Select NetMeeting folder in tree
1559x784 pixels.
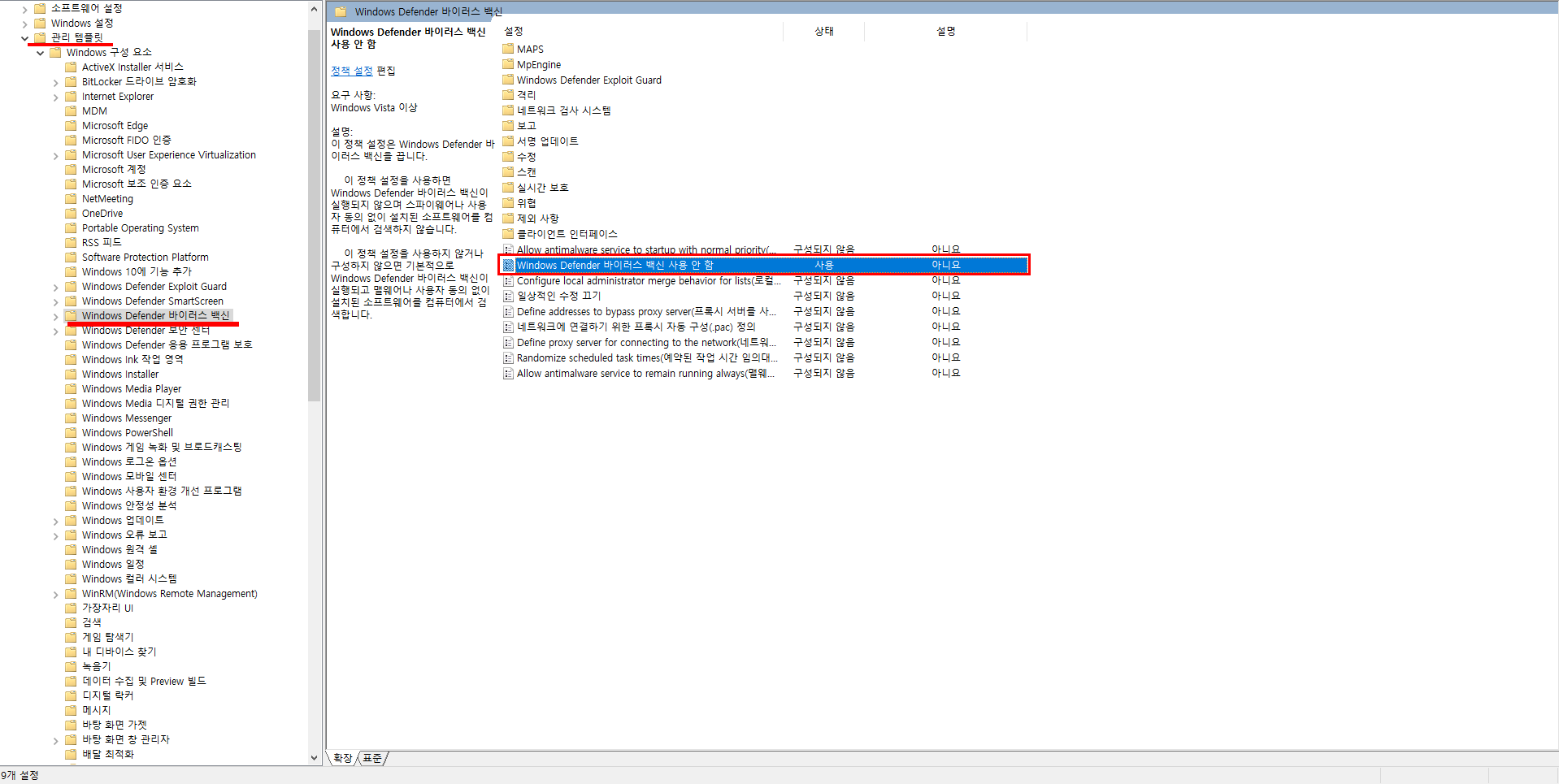click(107, 199)
